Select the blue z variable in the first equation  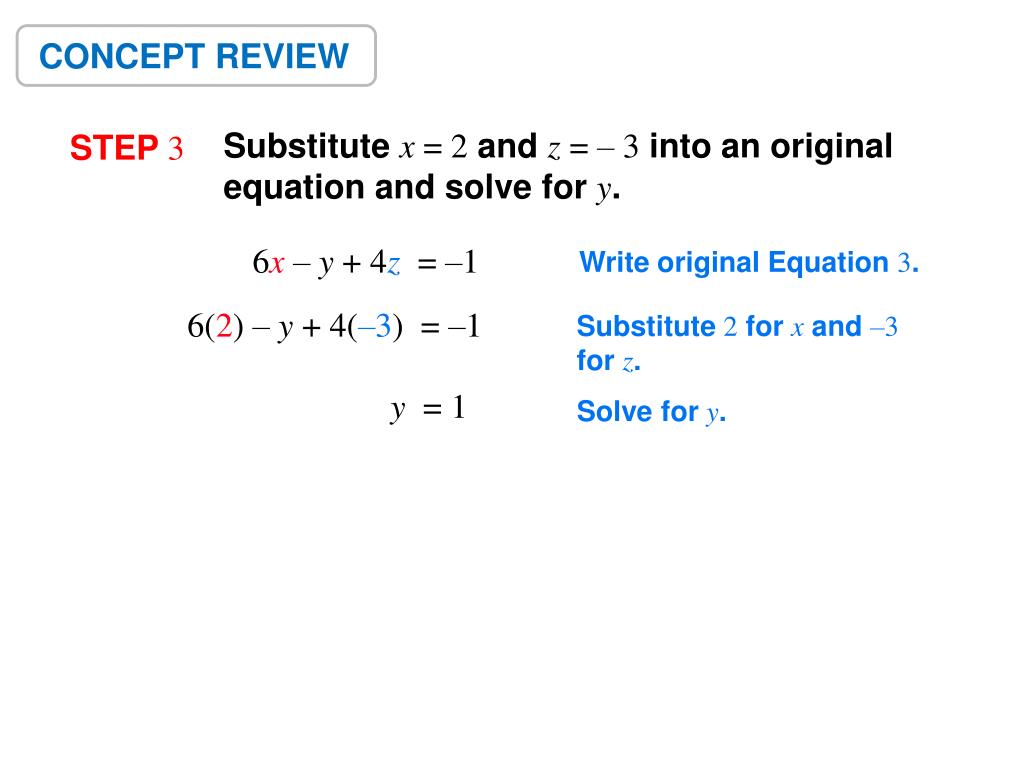[393, 265]
